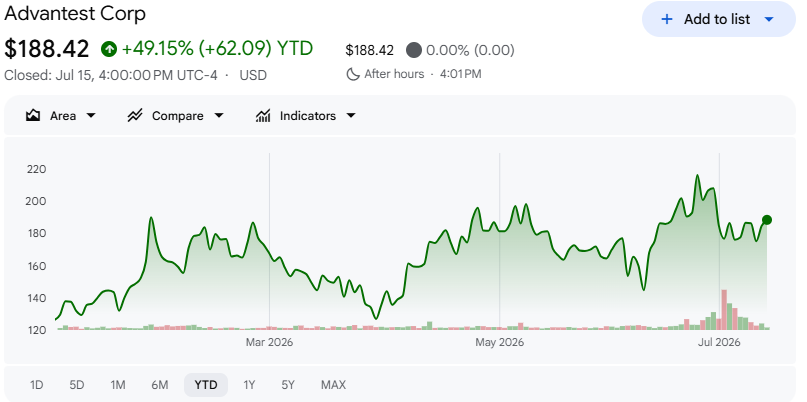Viewport: 807px width, 402px height.
Task: Click the Indicators chart icon
Action: [x=263, y=116]
